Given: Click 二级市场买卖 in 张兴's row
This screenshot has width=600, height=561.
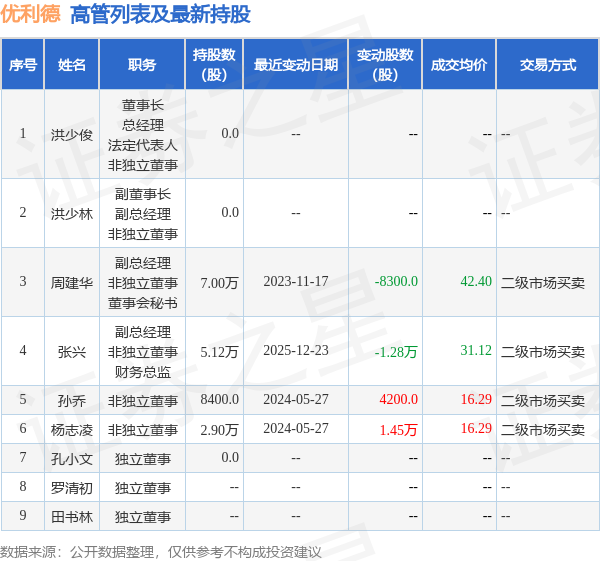Looking at the screenshot, I should pos(543,352).
